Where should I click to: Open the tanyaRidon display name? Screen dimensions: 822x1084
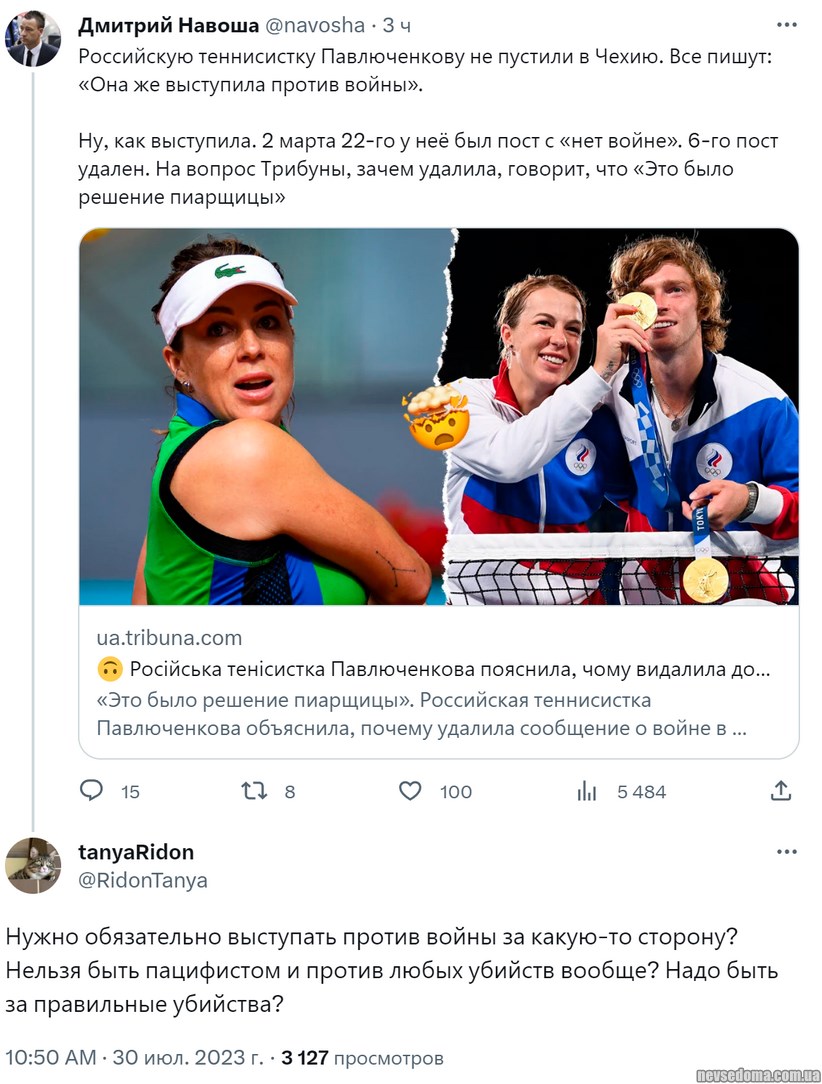(136, 852)
